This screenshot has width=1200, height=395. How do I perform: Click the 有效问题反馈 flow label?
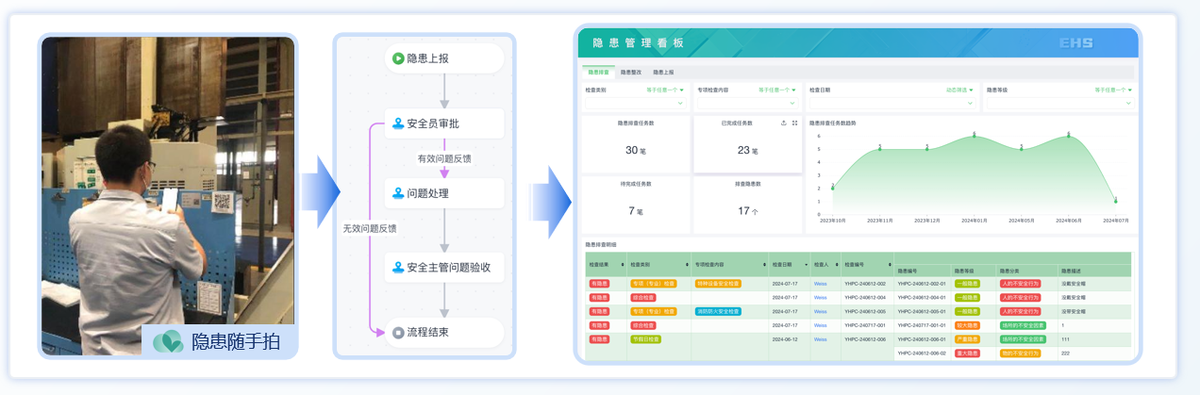click(444, 159)
